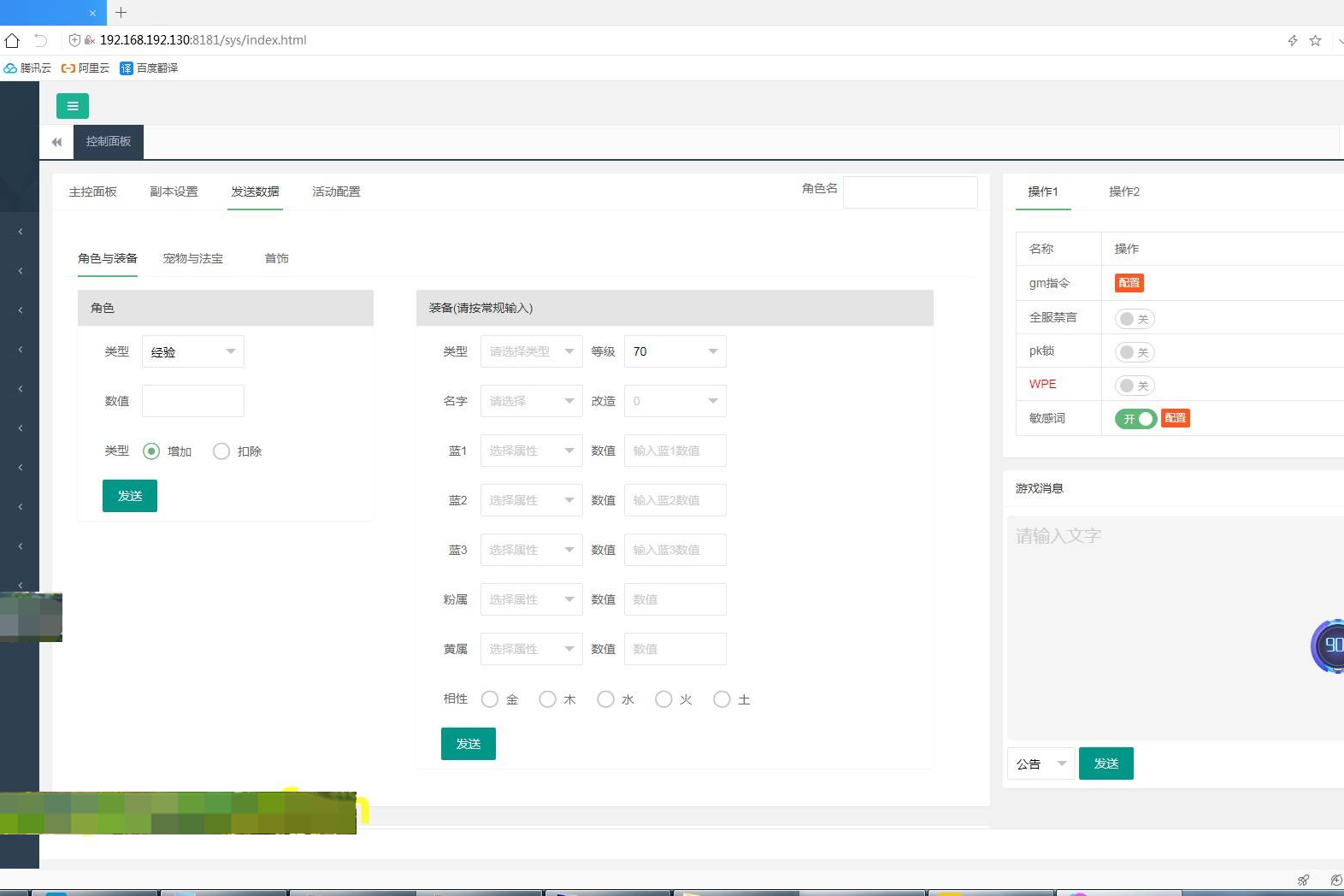The image size is (1344, 896).
Task: Click the 配置 button for gm指令
Action: [x=1129, y=283]
